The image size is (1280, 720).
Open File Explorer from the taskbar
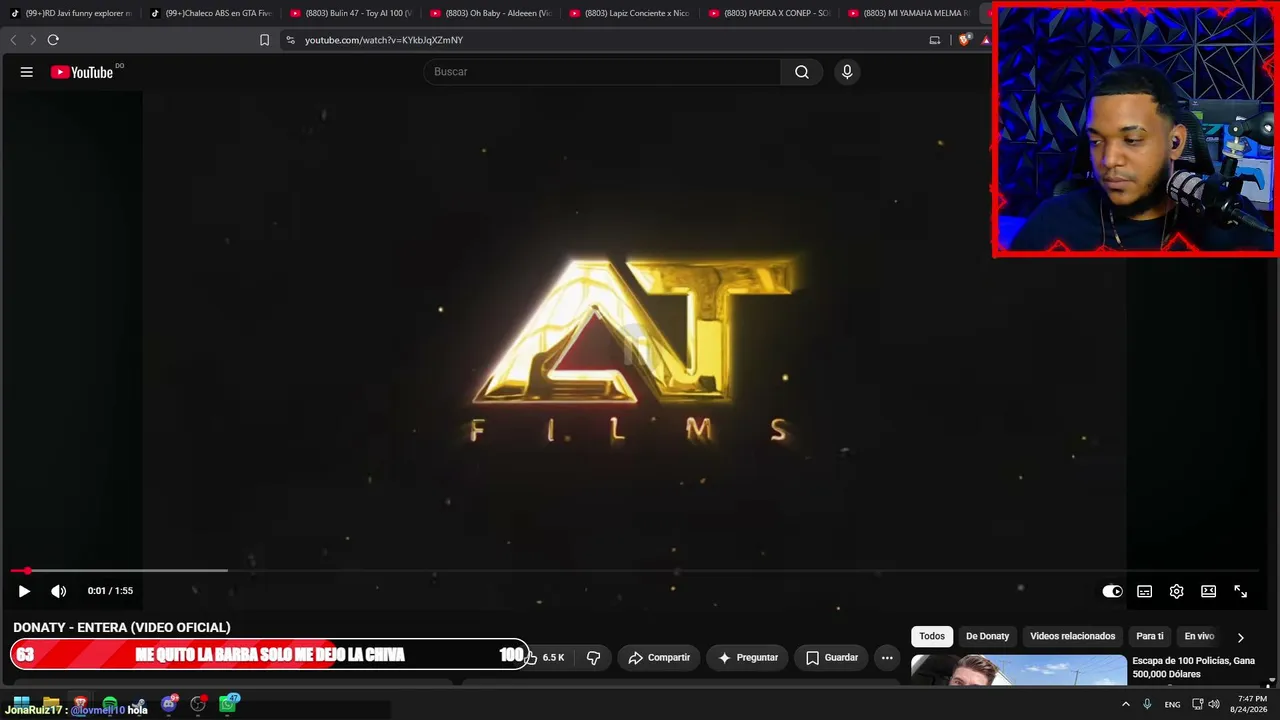[51, 703]
